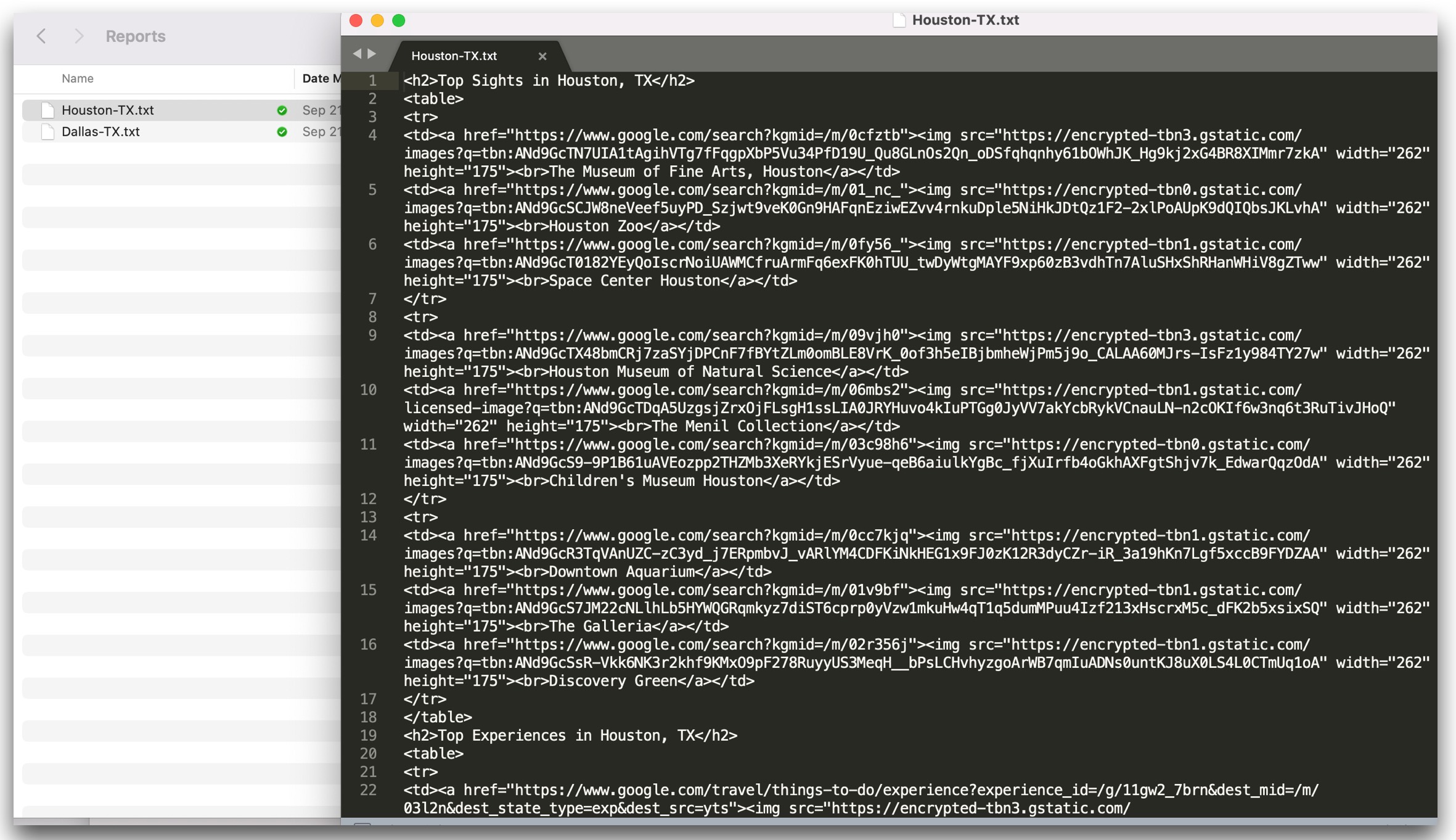Click line number 1 in the gutter
Screen dimensions: 1456x840
372,81
